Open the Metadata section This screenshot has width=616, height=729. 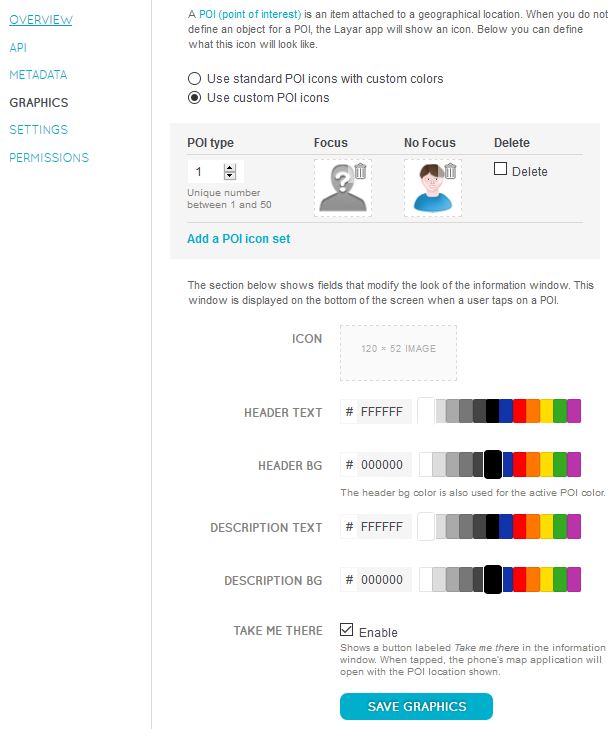pyautogui.click(x=38, y=75)
